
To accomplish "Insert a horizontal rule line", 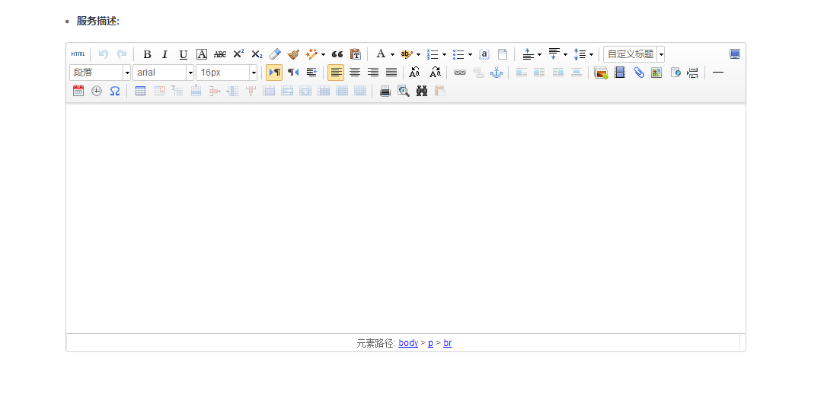I will point(718,72).
